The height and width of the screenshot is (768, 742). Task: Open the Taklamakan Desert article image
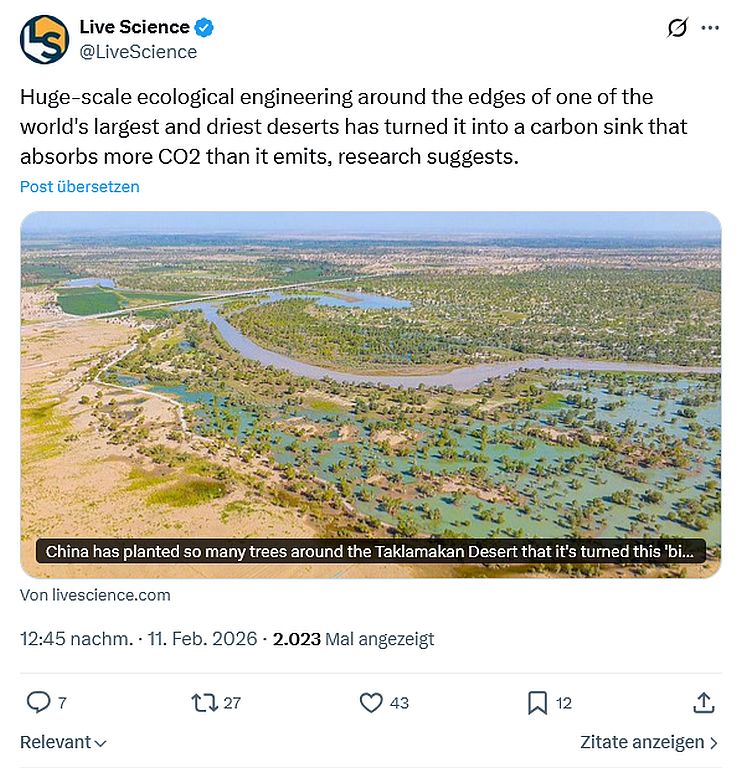pyautogui.click(x=370, y=380)
